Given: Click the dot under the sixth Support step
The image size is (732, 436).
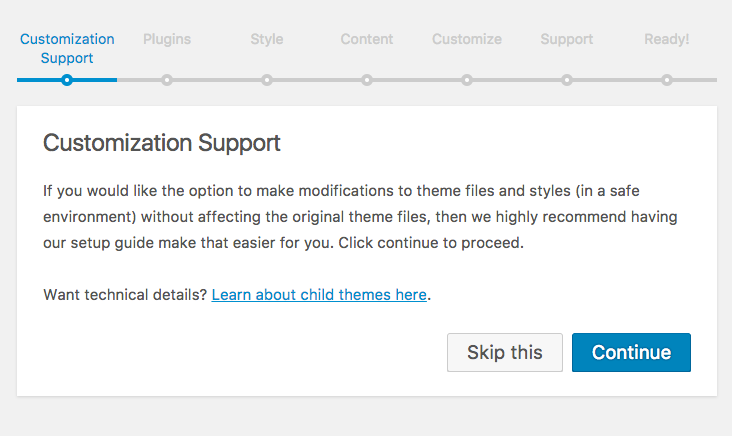Looking at the screenshot, I should tap(567, 80).
